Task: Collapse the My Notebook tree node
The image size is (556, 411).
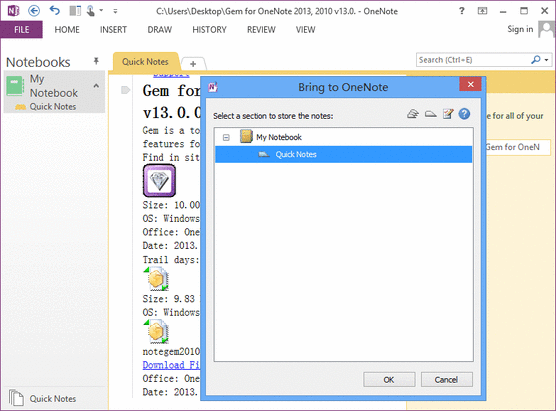Action: pos(226,137)
